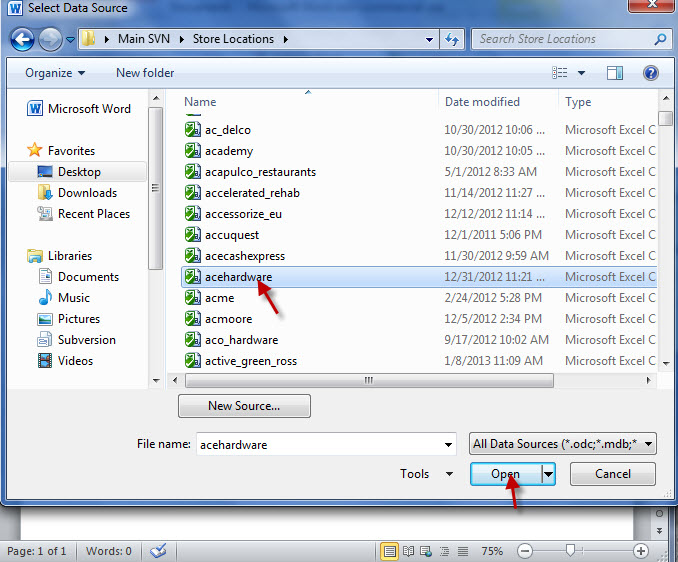Click the accuquest file icon
This screenshot has width=678, height=562.
(192, 235)
